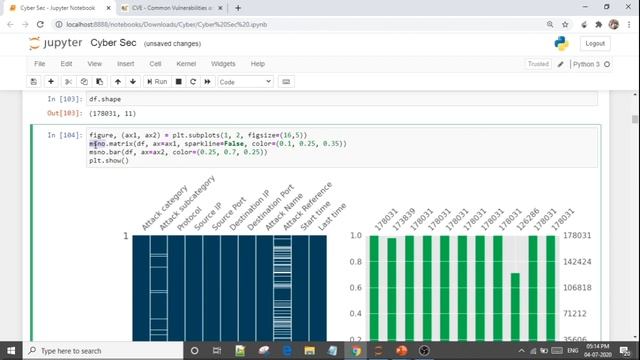Click the Python 3 kernel indicator
This screenshot has height=360, width=640.
(590, 64)
